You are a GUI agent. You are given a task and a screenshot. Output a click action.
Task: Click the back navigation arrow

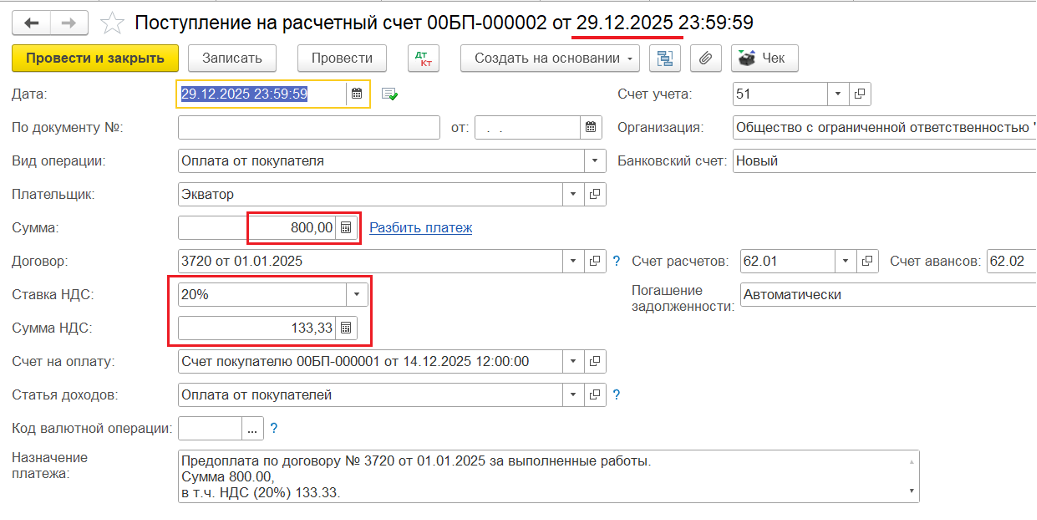tap(31, 22)
